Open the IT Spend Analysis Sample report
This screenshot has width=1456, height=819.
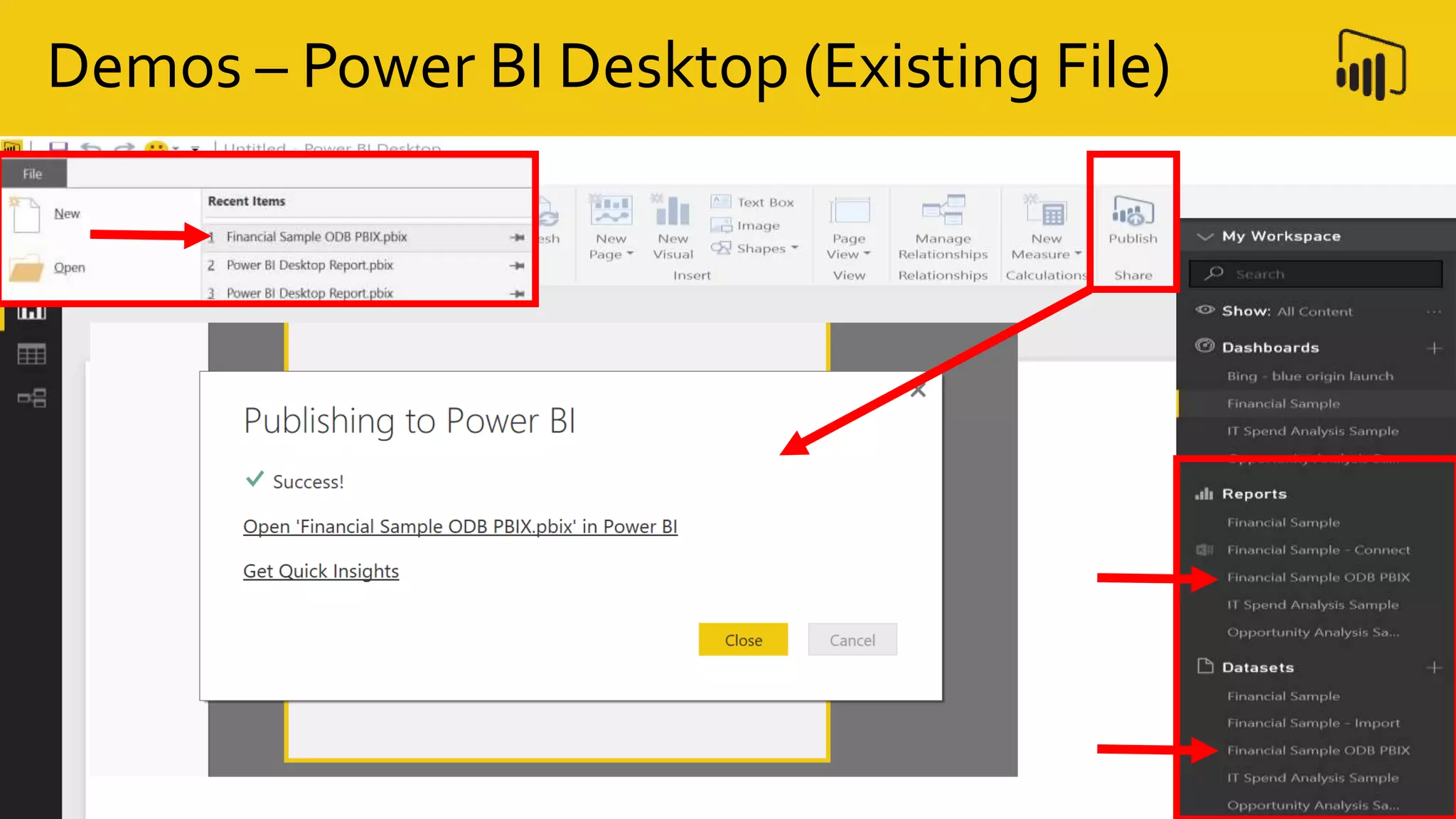[x=1312, y=606]
